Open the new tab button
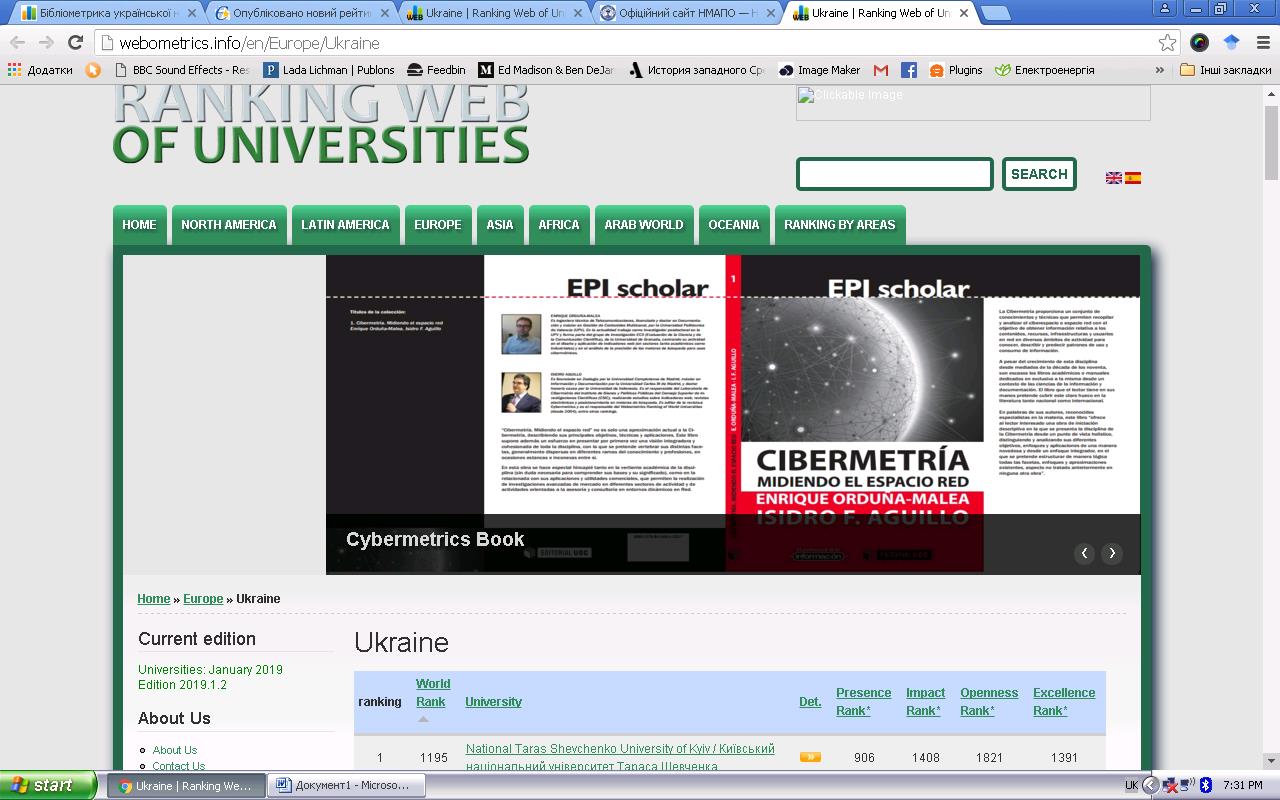The width and height of the screenshot is (1280, 800). [x=994, y=13]
